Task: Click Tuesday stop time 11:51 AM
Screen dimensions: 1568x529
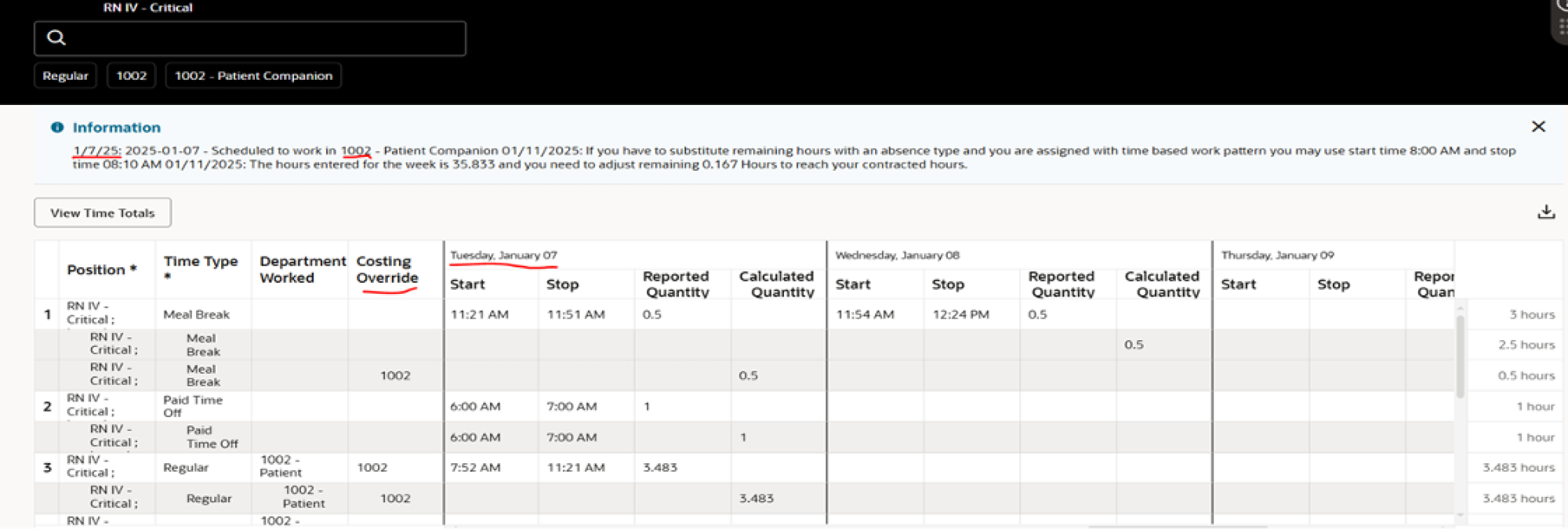Action: (575, 314)
